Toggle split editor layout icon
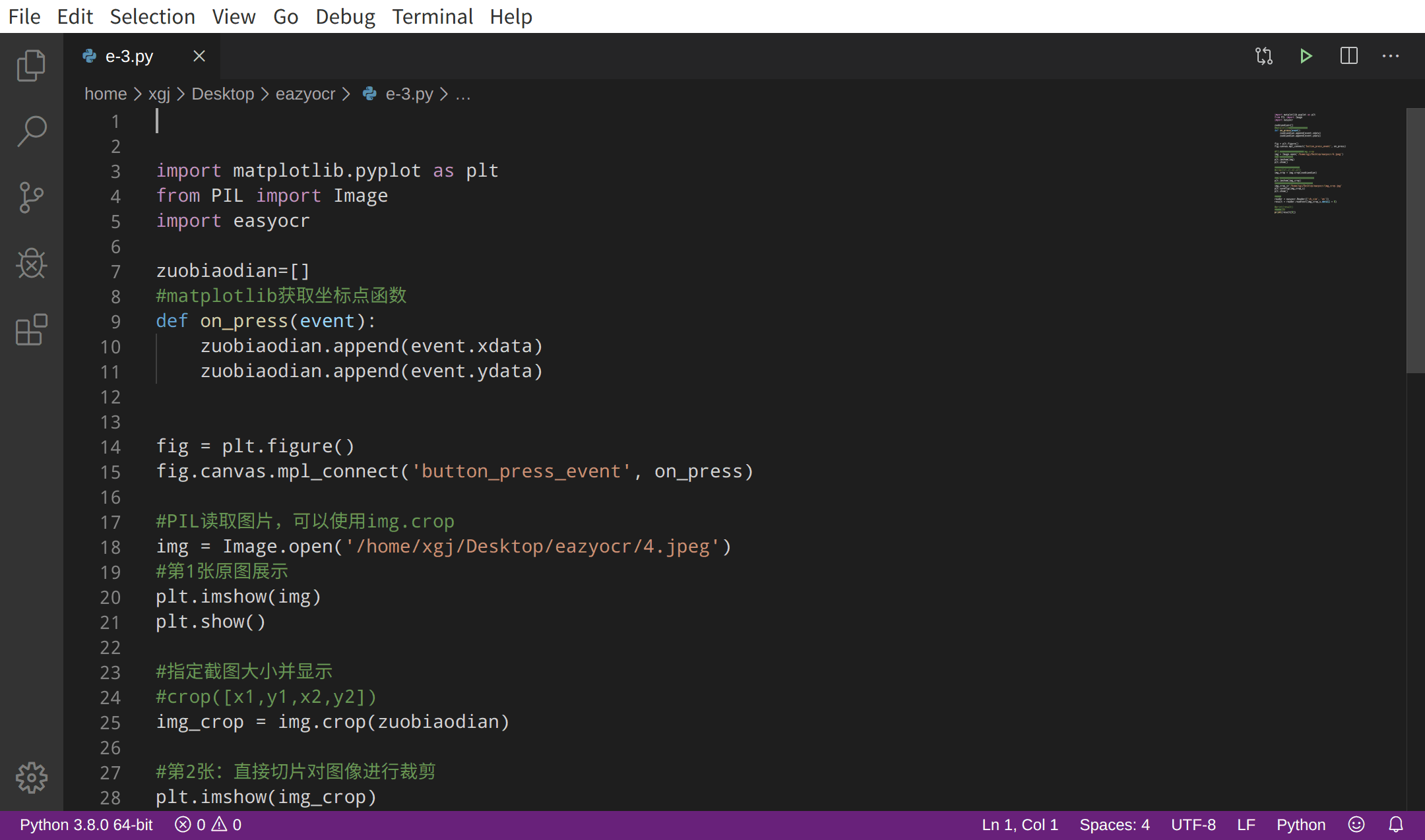The height and width of the screenshot is (840, 1425). tap(1348, 56)
